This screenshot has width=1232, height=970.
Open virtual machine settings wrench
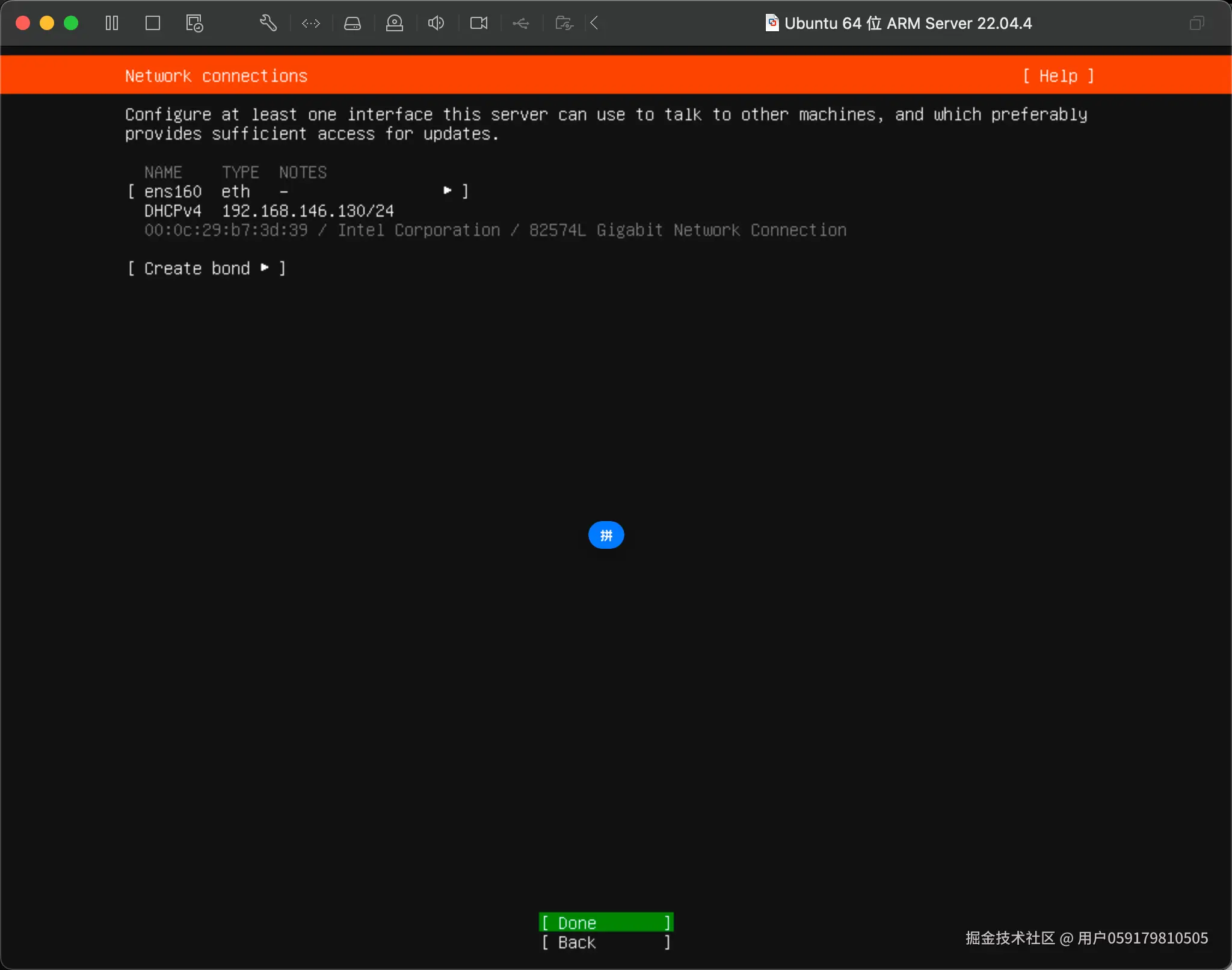(268, 23)
